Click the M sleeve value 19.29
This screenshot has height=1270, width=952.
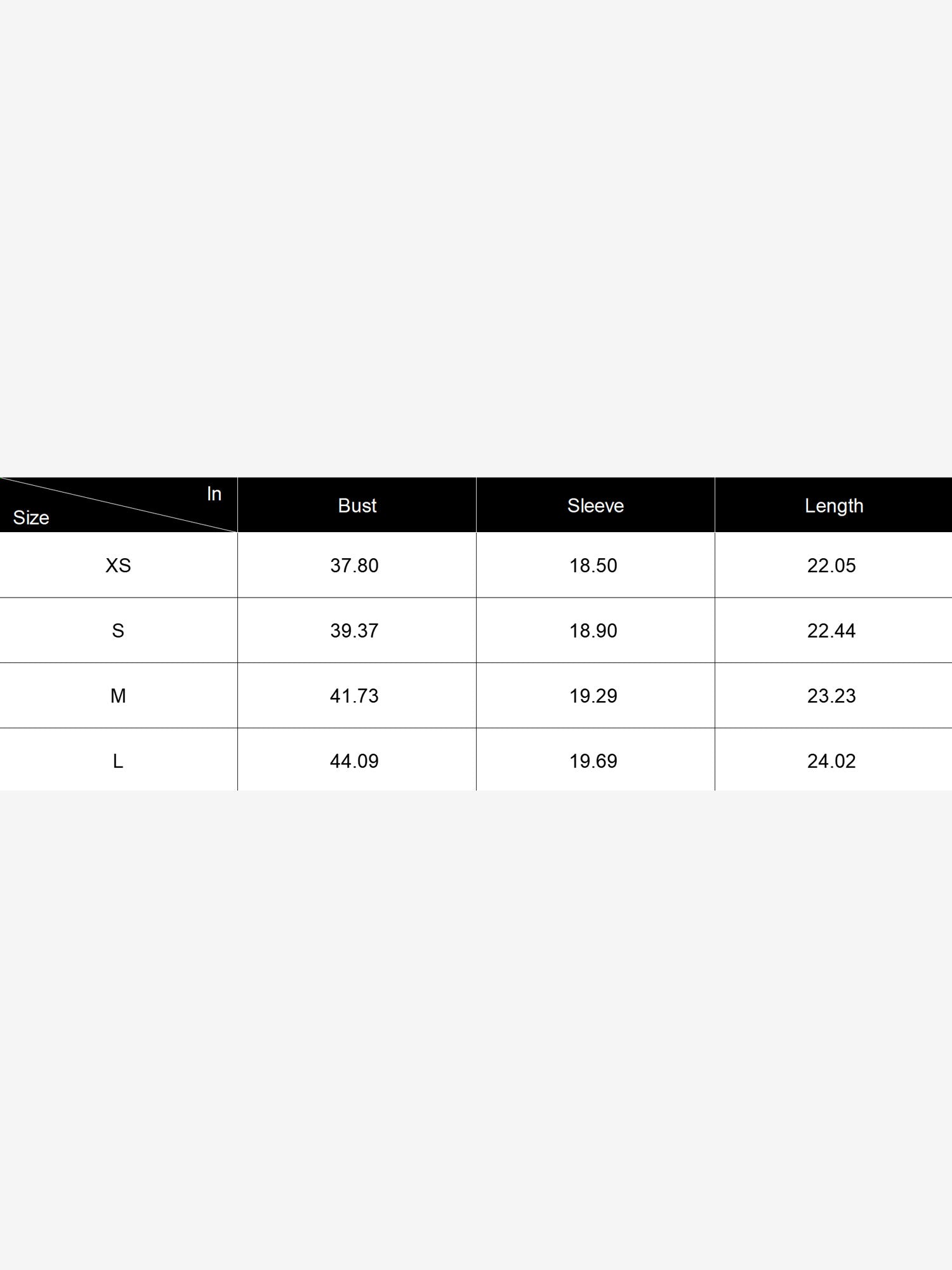point(593,696)
